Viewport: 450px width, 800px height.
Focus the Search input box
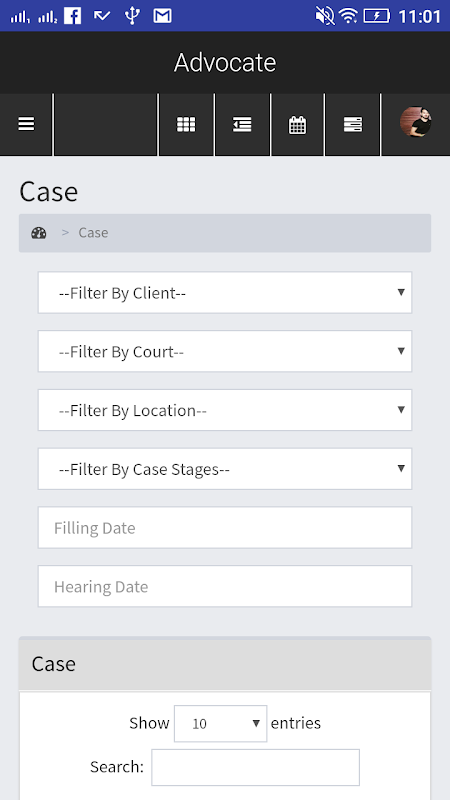click(x=256, y=767)
